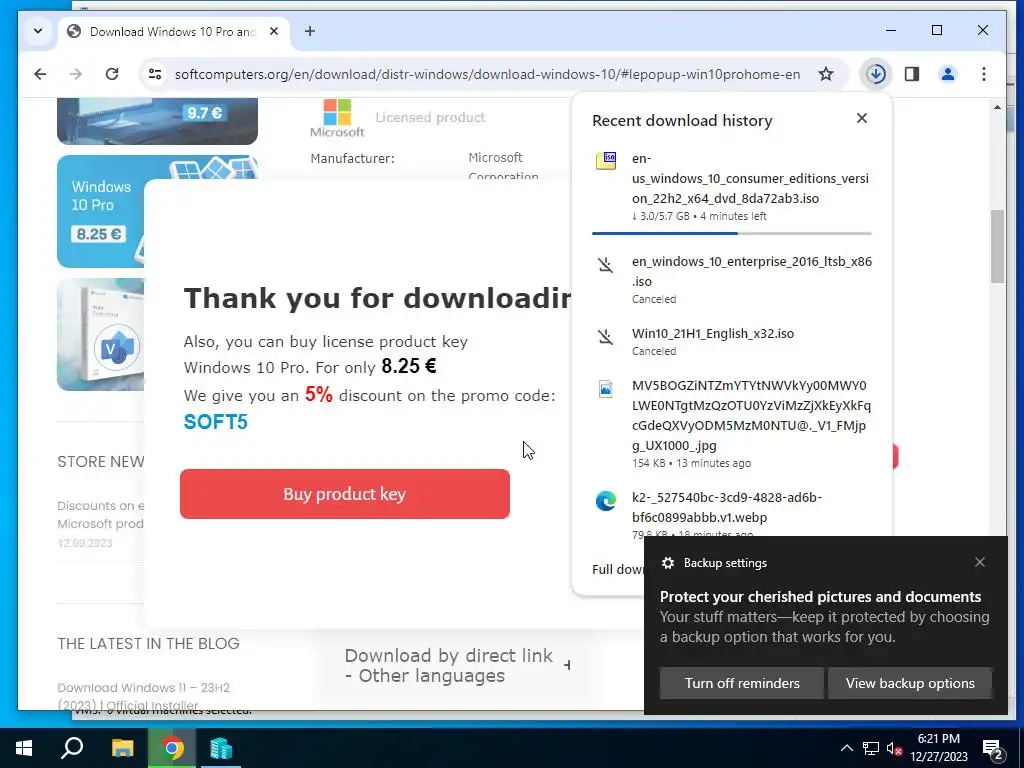
Task: Open the en-us_windows_10_consumer_editions ISO download entry
Action: pyautogui.click(x=731, y=187)
